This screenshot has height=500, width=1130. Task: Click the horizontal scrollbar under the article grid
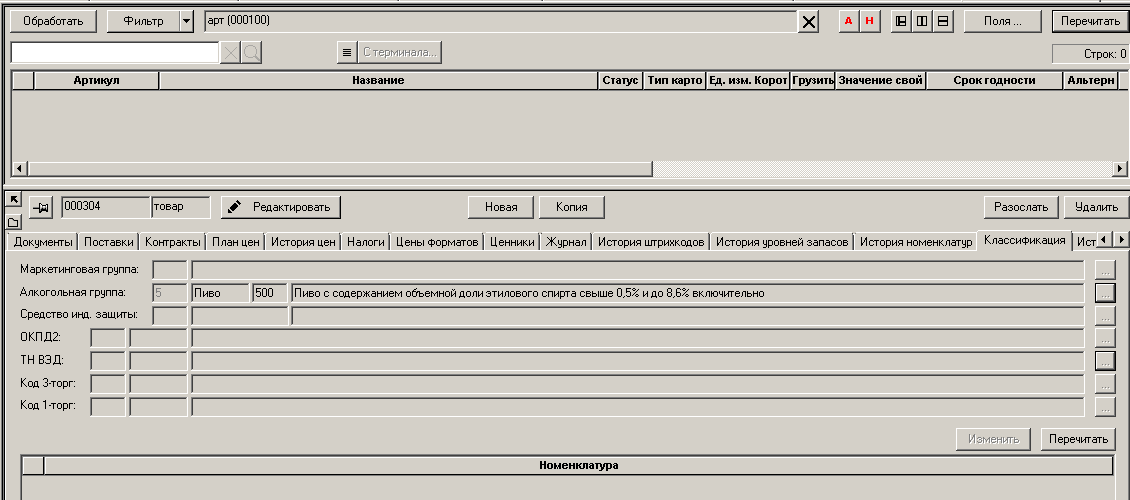click(340, 169)
